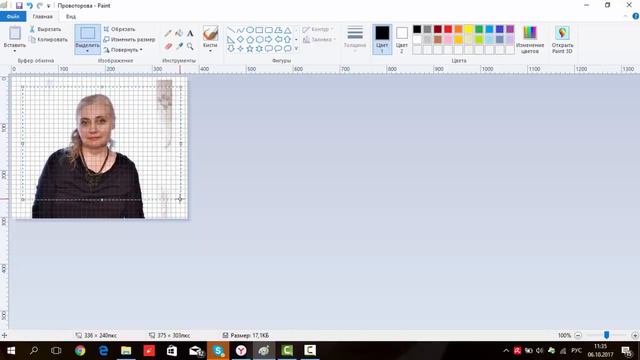Select the Pentagon shape
Viewport: 640px width, 360px height.
point(250,40)
